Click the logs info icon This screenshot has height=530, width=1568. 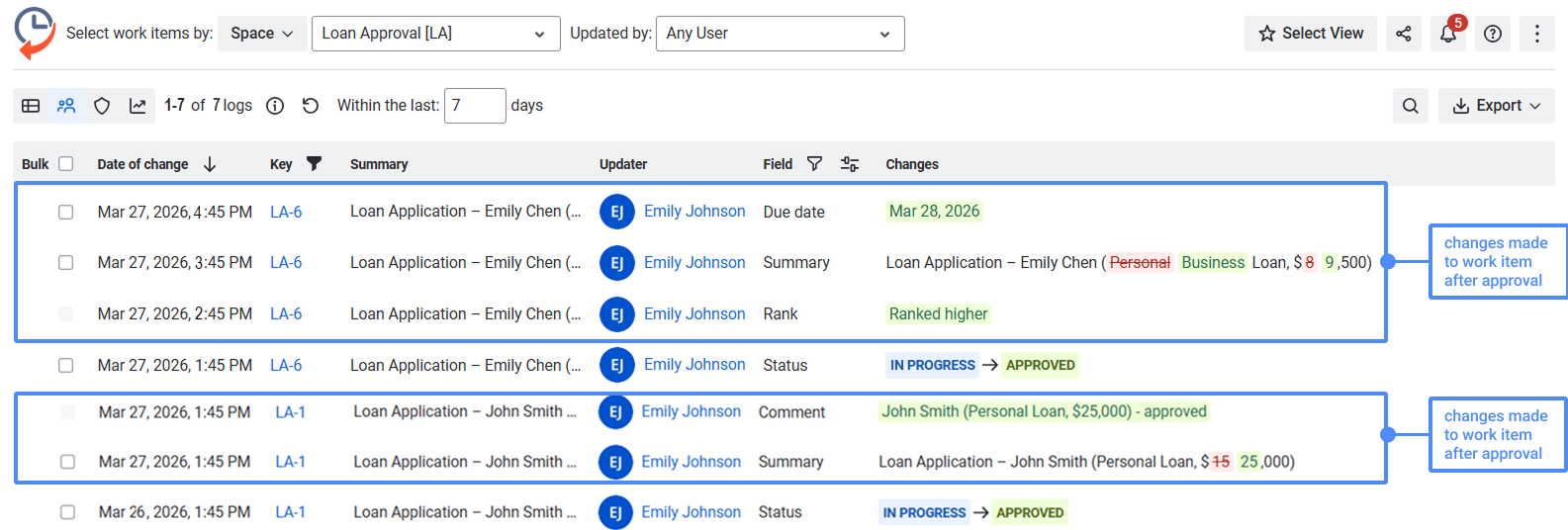tap(275, 106)
